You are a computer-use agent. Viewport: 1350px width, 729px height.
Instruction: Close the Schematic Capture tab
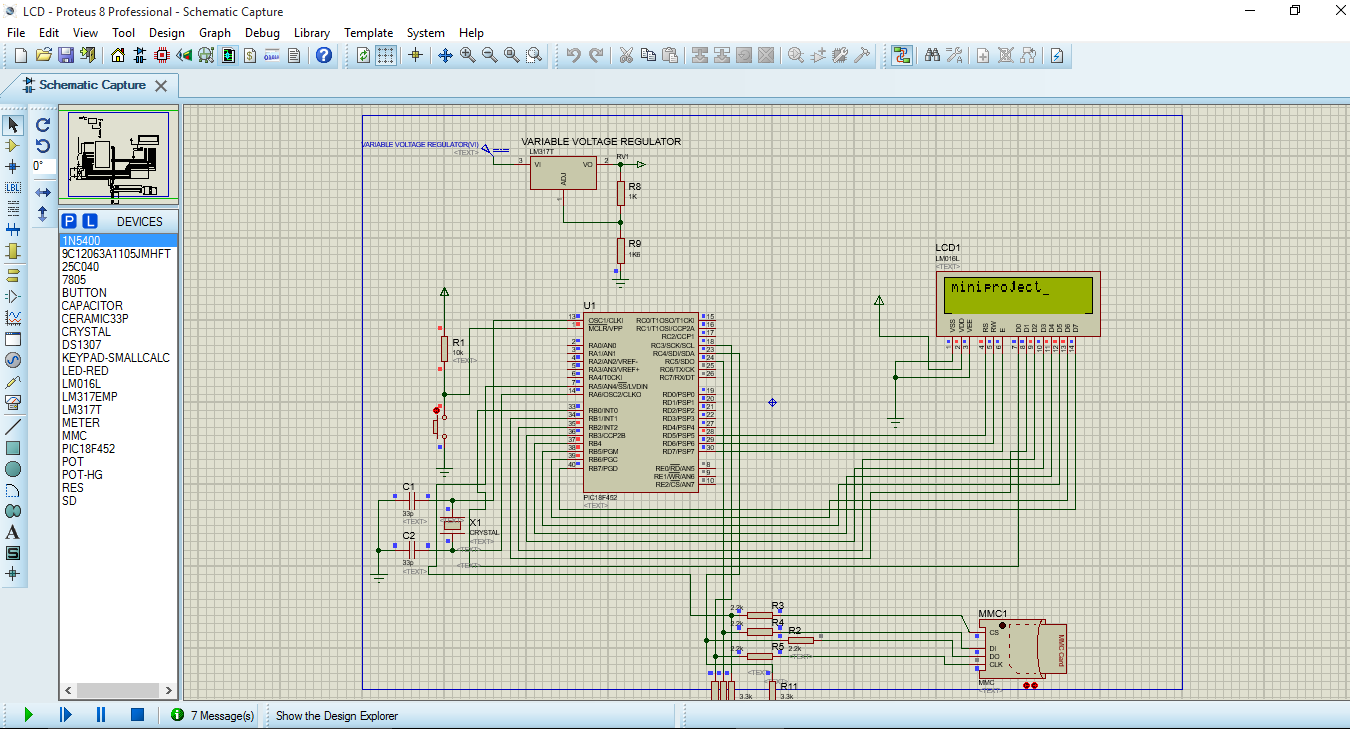[161, 86]
